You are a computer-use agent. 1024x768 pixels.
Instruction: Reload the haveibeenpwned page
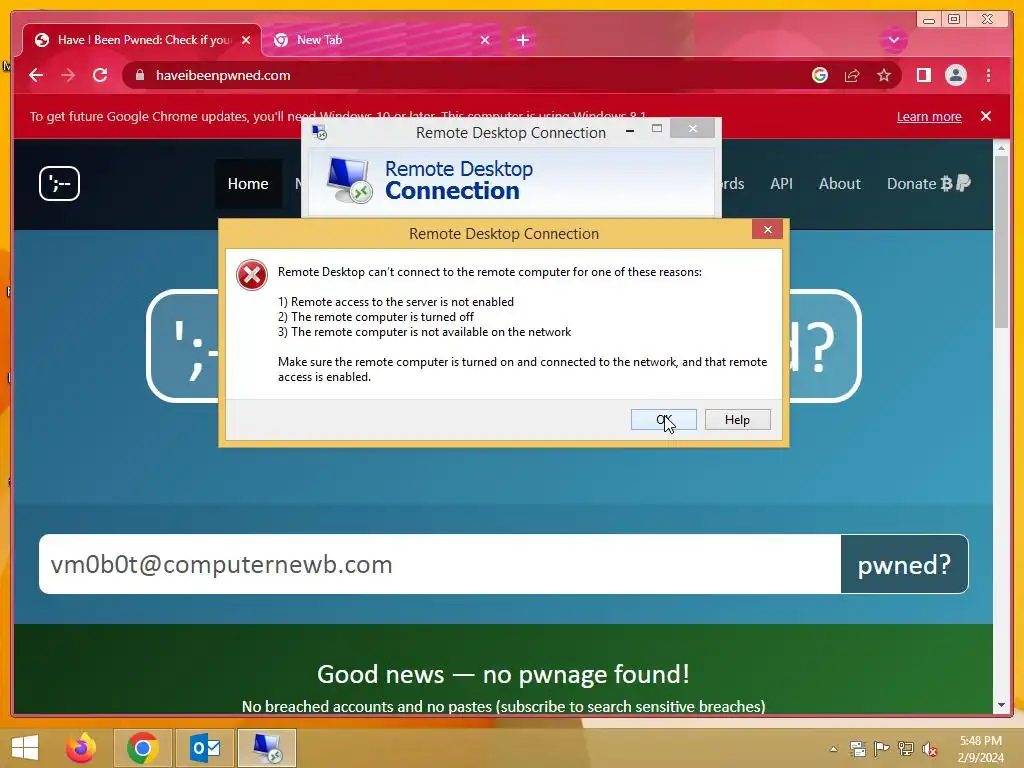click(100, 76)
